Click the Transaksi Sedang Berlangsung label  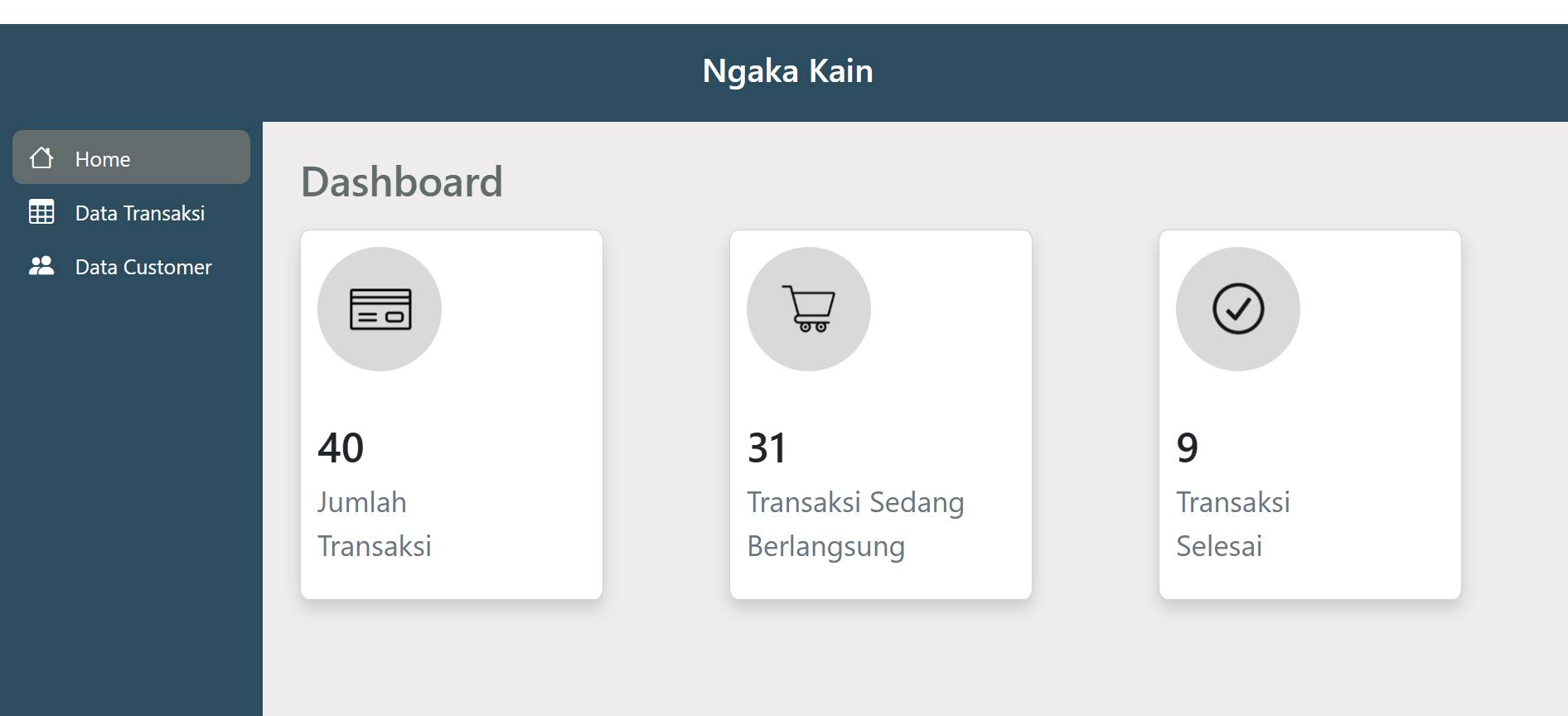pyautogui.click(x=855, y=524)
